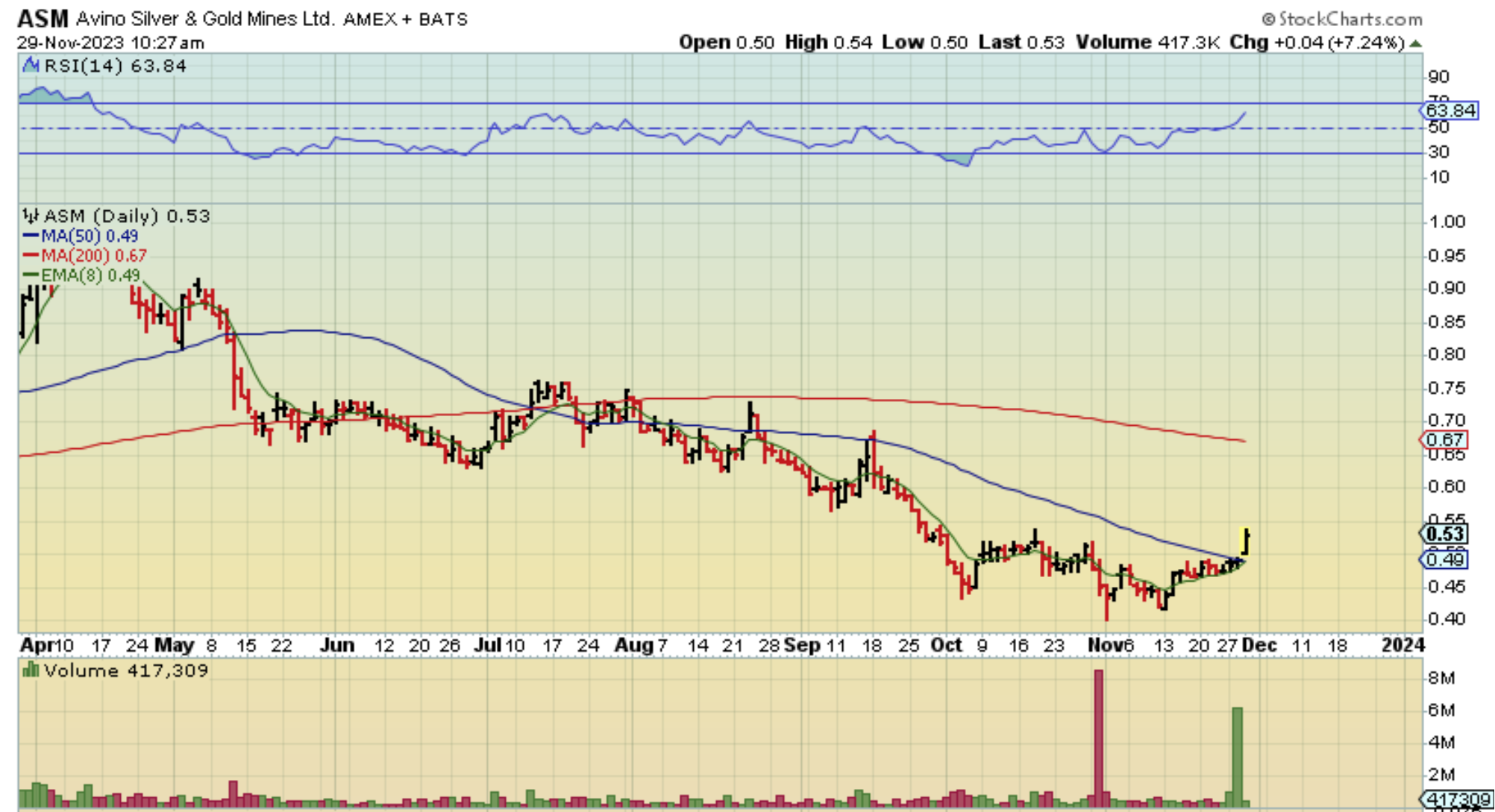Click the green up-arrow beside the Chg value
Screen dimensions: 1495x812
1416,43
